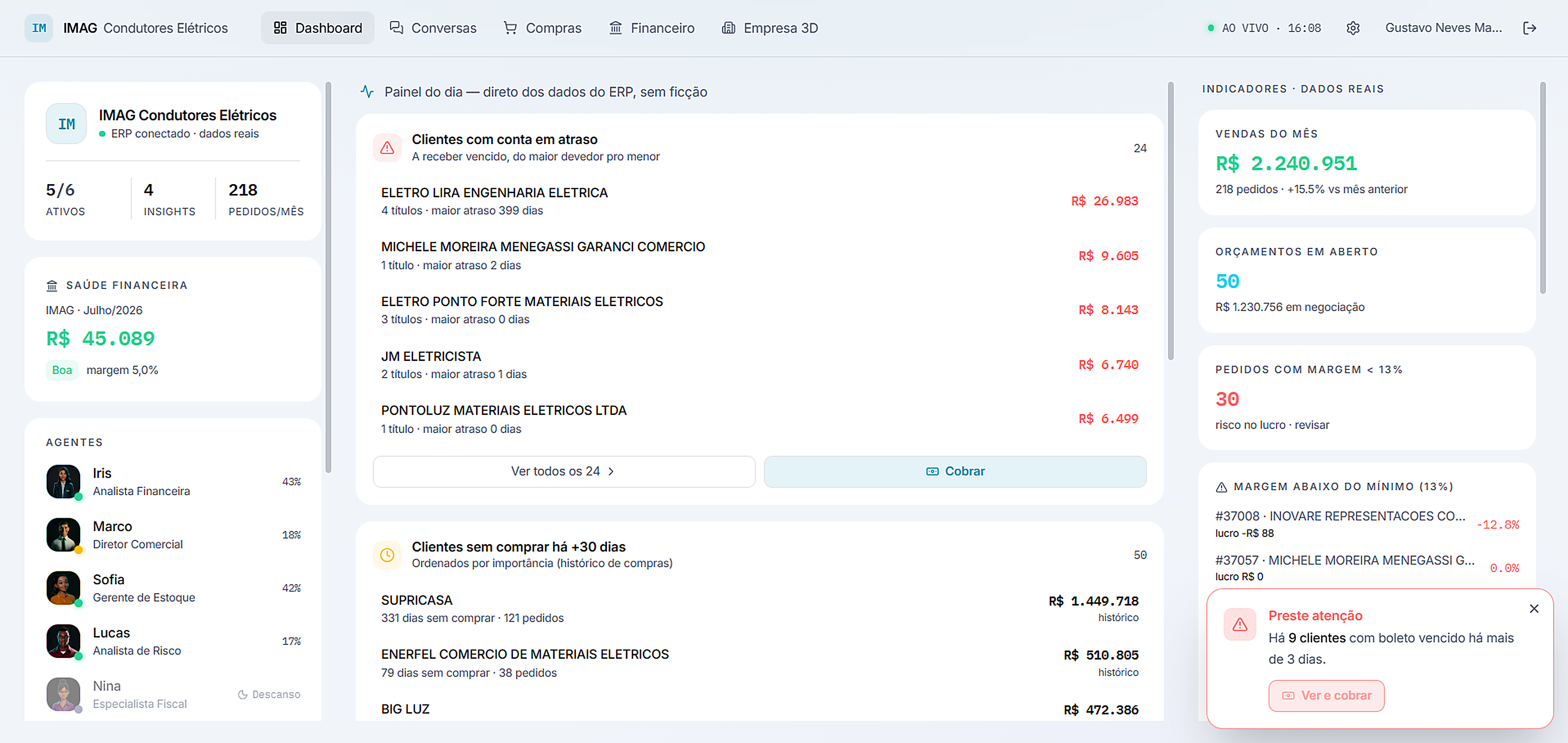Click 5/6 ATIVOS stat

pyautogui.click(x=65, y=199)
